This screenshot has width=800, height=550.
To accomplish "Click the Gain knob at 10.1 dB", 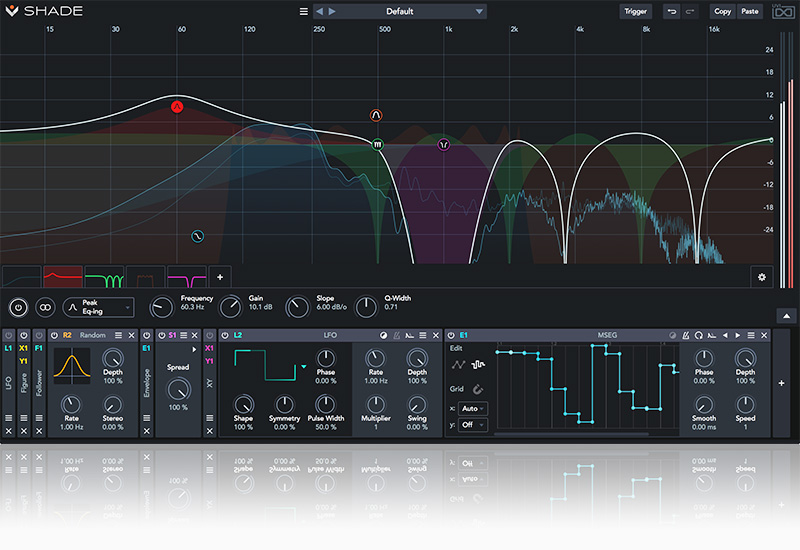I will [x=231, y=307].
